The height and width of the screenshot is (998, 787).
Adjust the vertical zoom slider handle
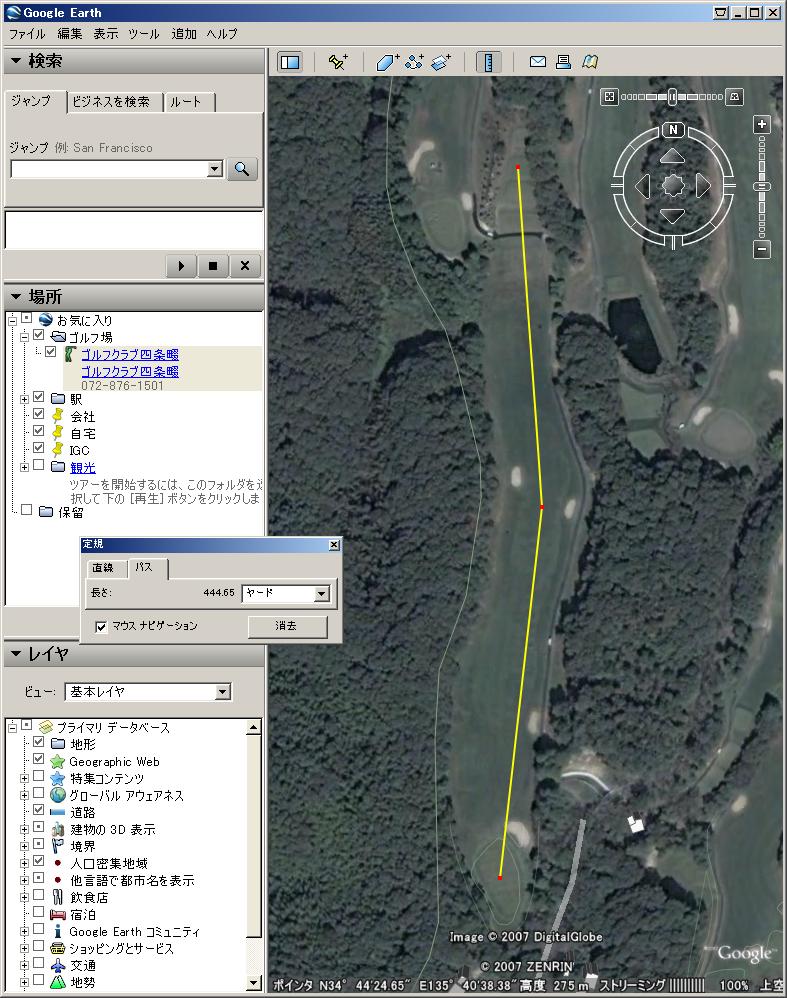point(762,186)
